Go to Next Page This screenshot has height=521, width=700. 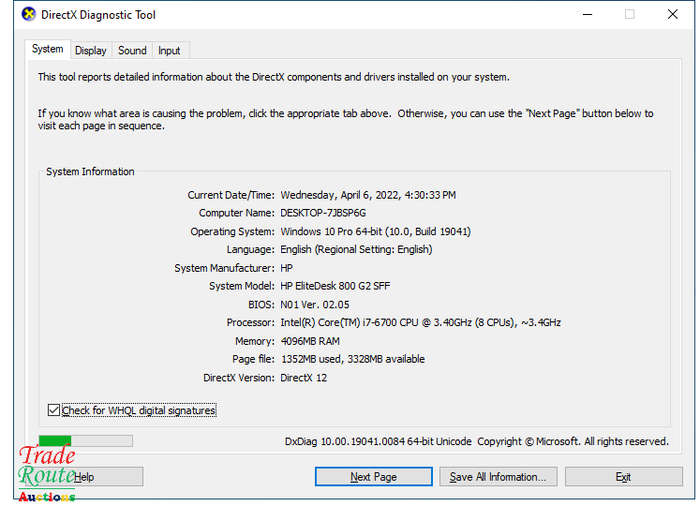(374, 477)
